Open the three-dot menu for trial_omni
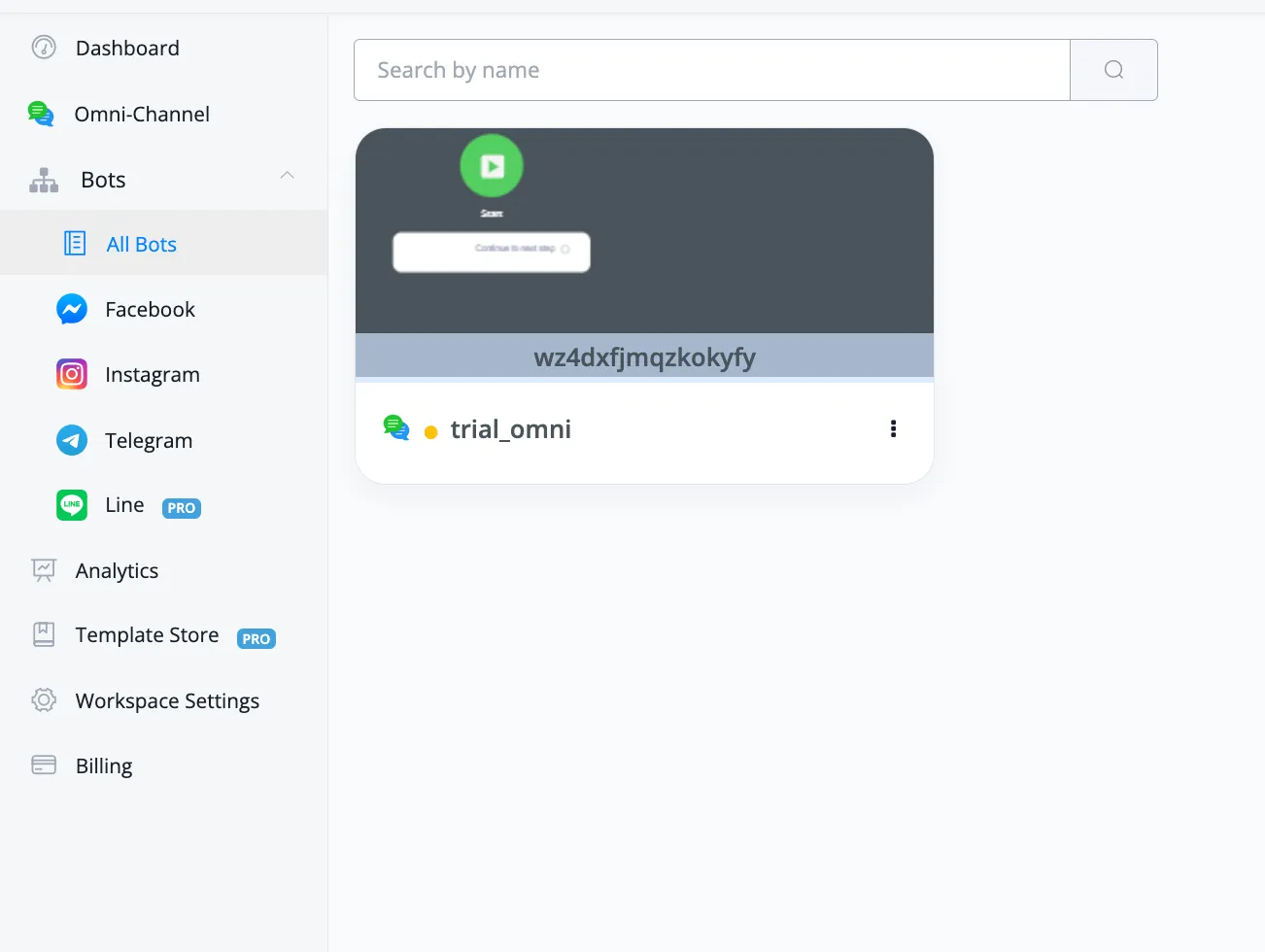This screenshot has height=952, width=1265. [x=893, y=429]
